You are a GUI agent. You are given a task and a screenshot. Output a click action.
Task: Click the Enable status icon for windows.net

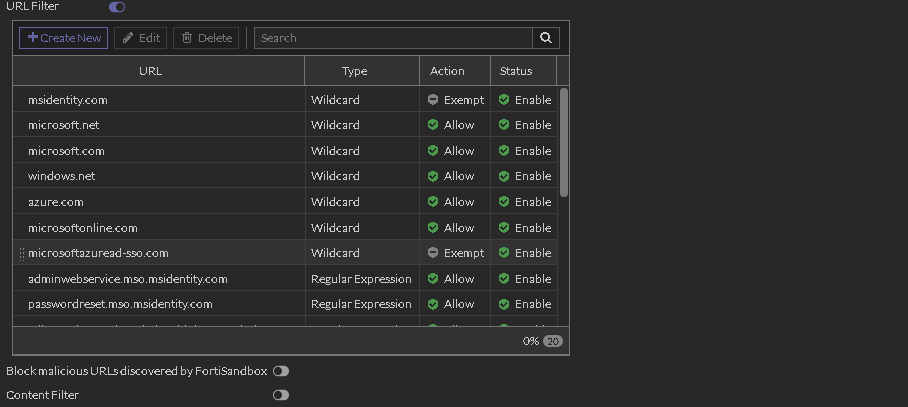point(504,176)
